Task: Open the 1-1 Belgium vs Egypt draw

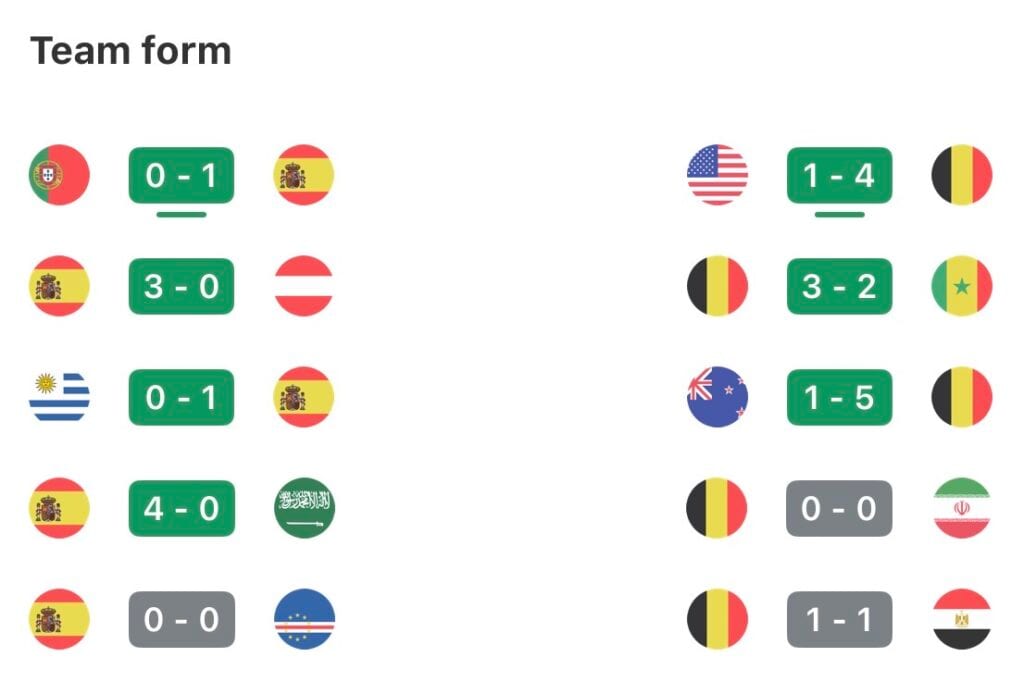Action: click(x=839, y=619)
